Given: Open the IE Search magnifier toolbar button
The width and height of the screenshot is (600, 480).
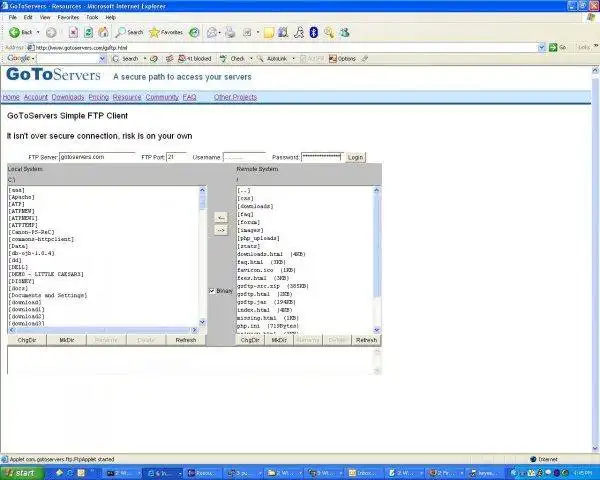Looking at the screenshot, I should click(129, 33).
